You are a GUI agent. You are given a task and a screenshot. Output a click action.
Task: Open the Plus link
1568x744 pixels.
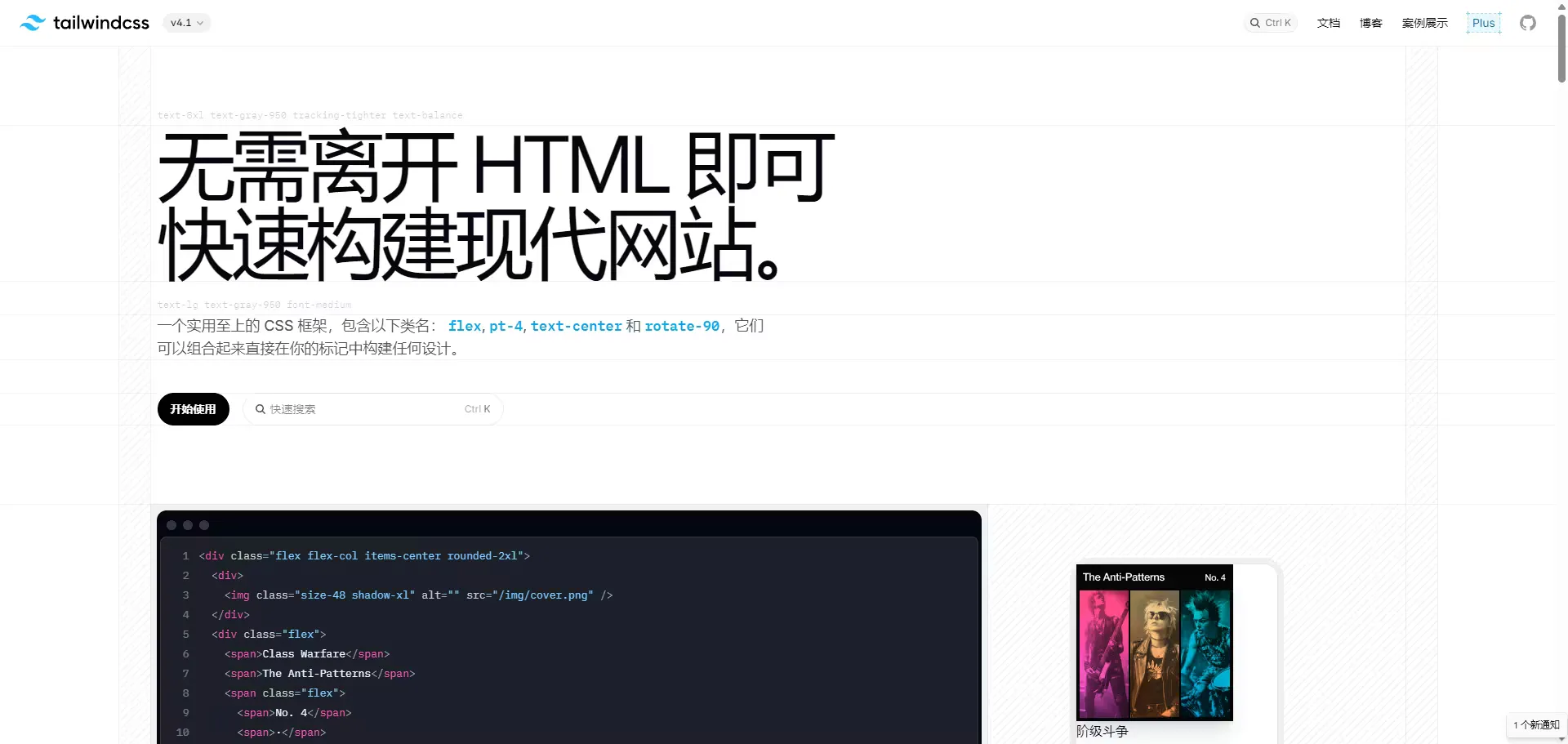click(x=1483, y=22)
